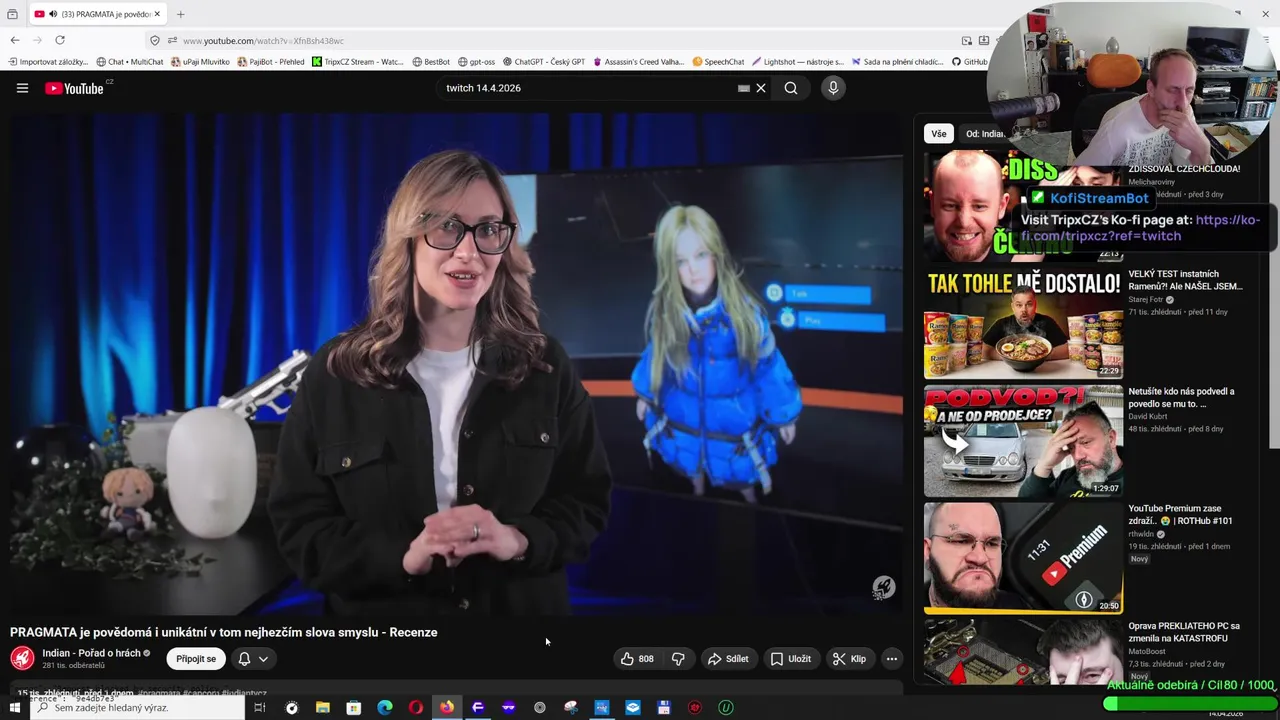Click the Firefox address bar URL
This screenshot has width=1280, height=720.
tap(263, 40)
